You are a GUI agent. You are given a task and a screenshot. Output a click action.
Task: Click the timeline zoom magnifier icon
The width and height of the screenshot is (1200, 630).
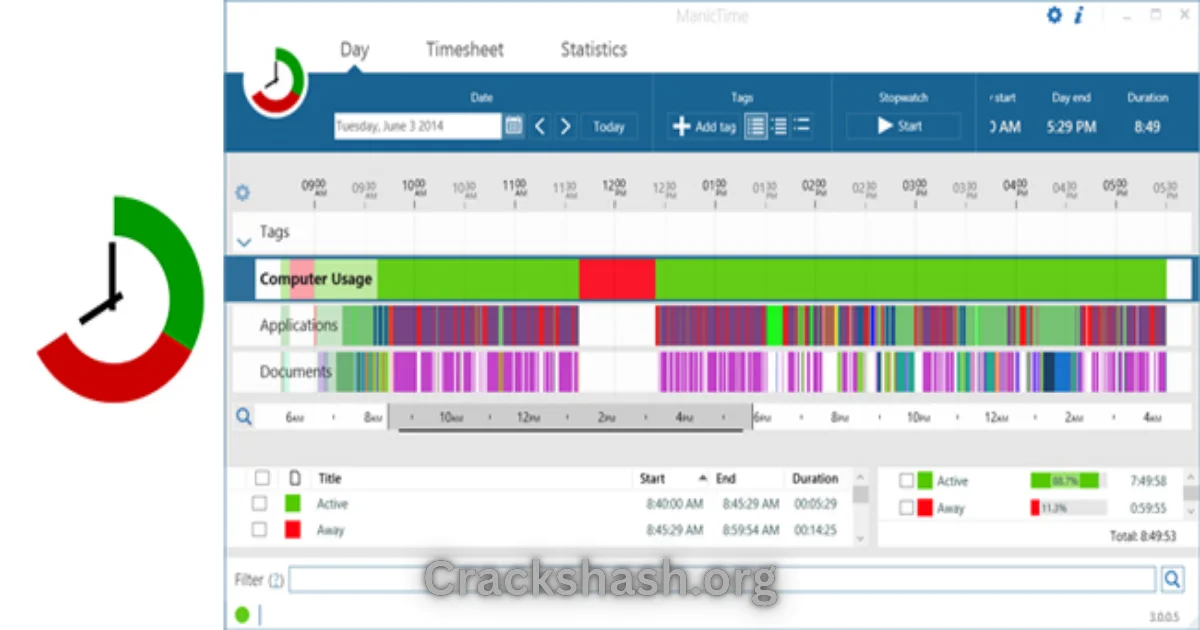click(x=243, y=416)
